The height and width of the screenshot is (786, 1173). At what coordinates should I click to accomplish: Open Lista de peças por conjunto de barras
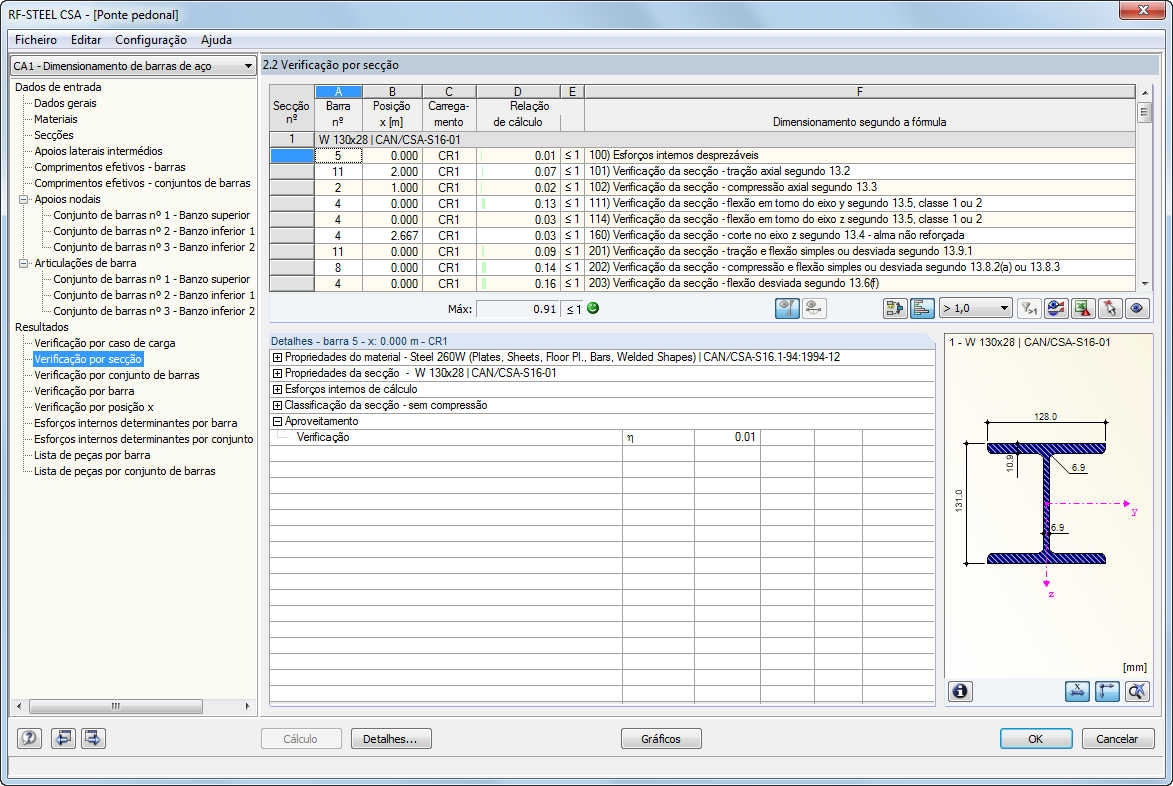[x=124, y=471]
